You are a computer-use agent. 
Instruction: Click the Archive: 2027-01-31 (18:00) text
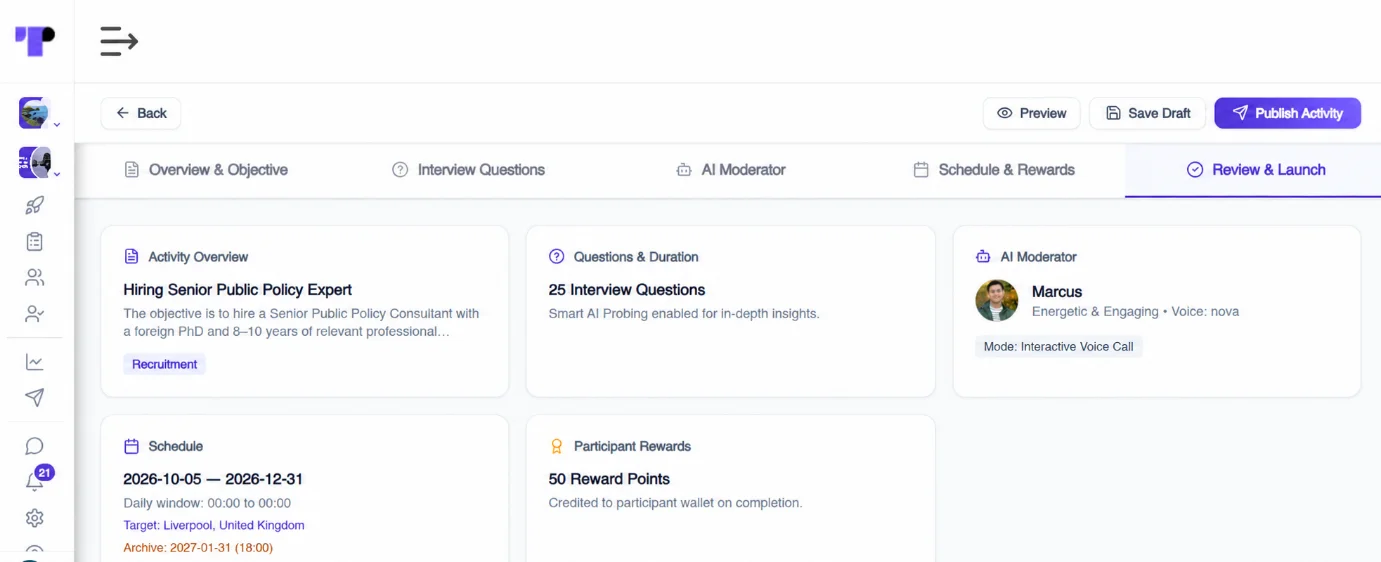click(x=198, y=548)
